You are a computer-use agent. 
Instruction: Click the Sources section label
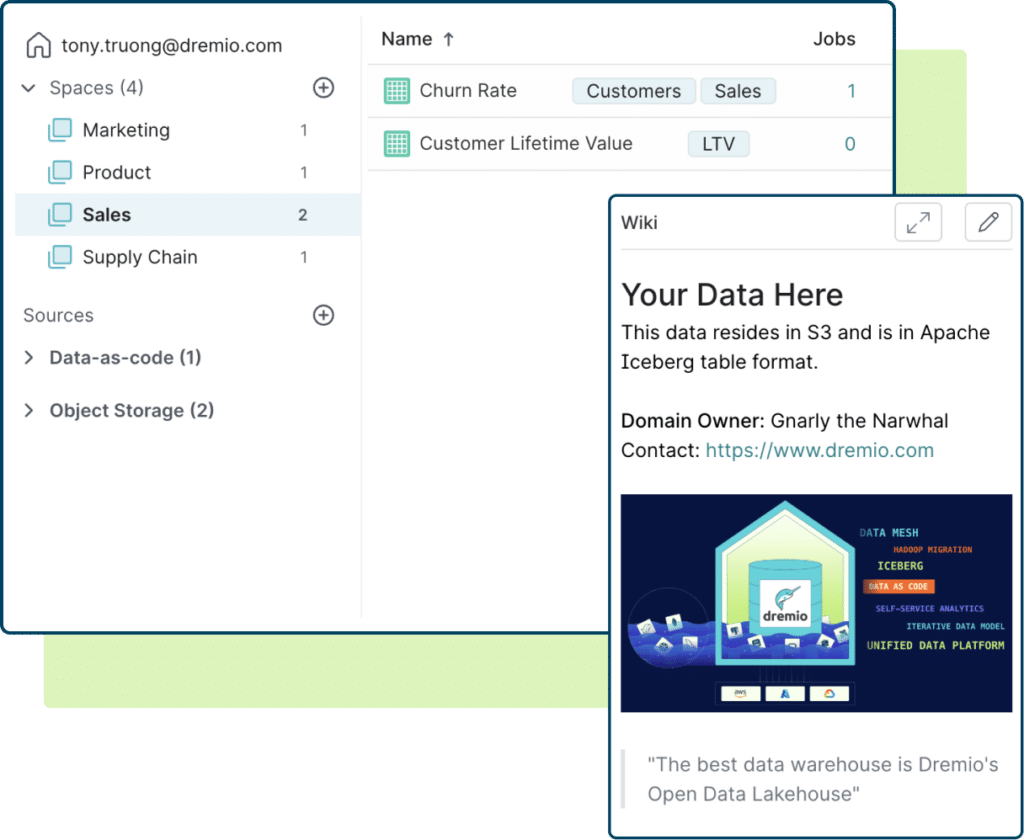(x=58, y=315)
